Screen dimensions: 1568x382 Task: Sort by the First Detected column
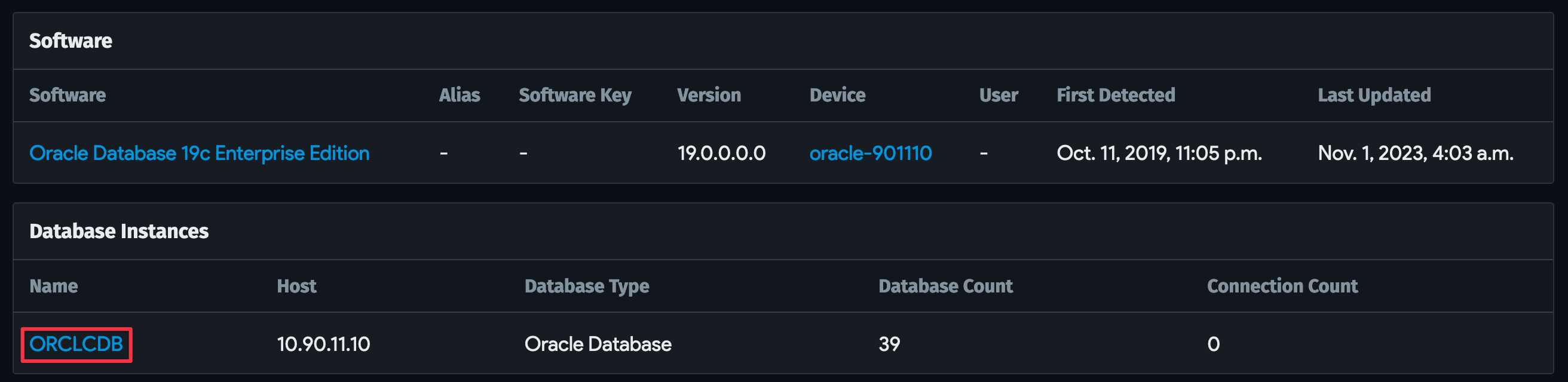(1115, 95)
